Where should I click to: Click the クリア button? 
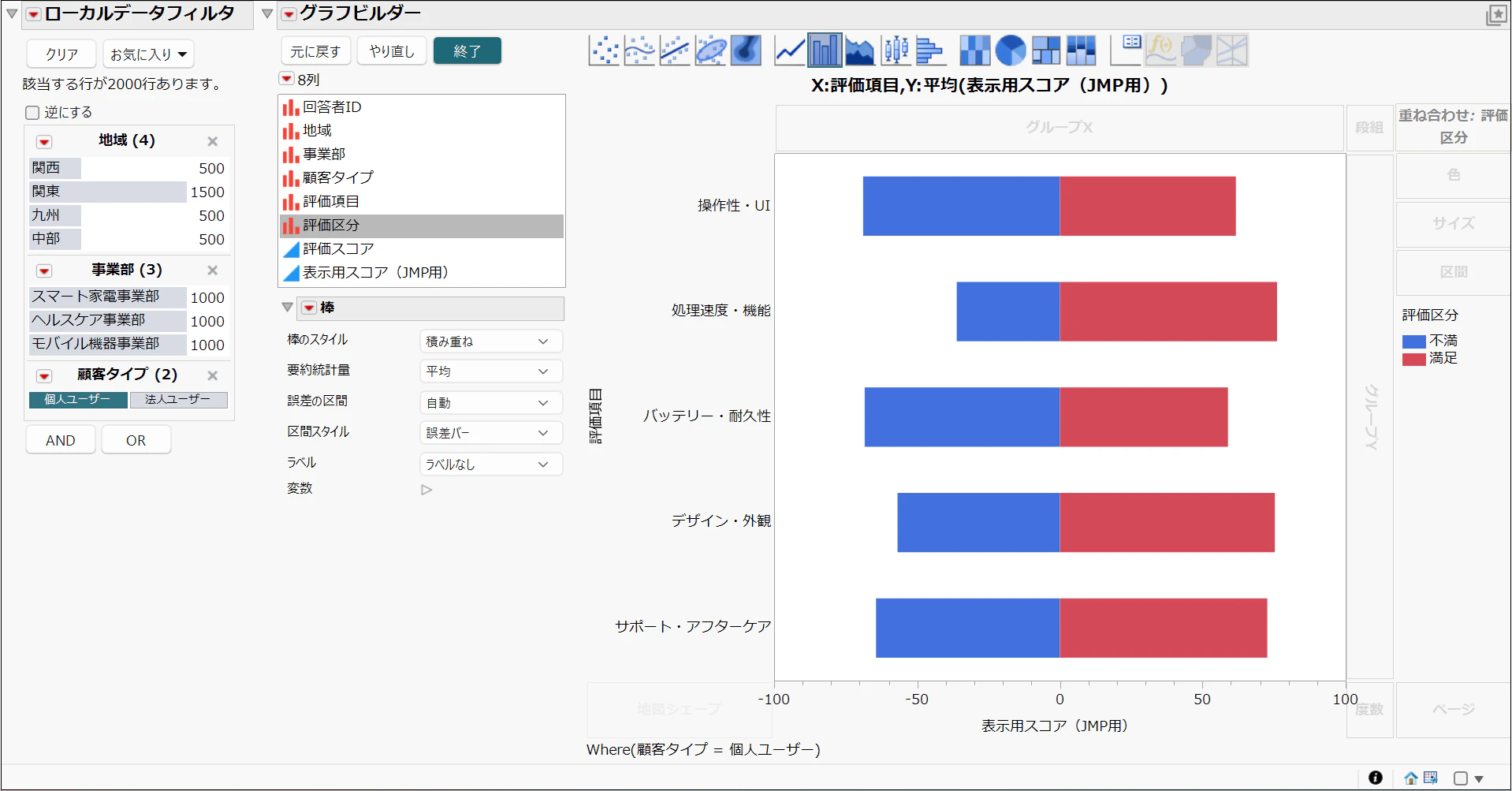(x=61, y=54)
